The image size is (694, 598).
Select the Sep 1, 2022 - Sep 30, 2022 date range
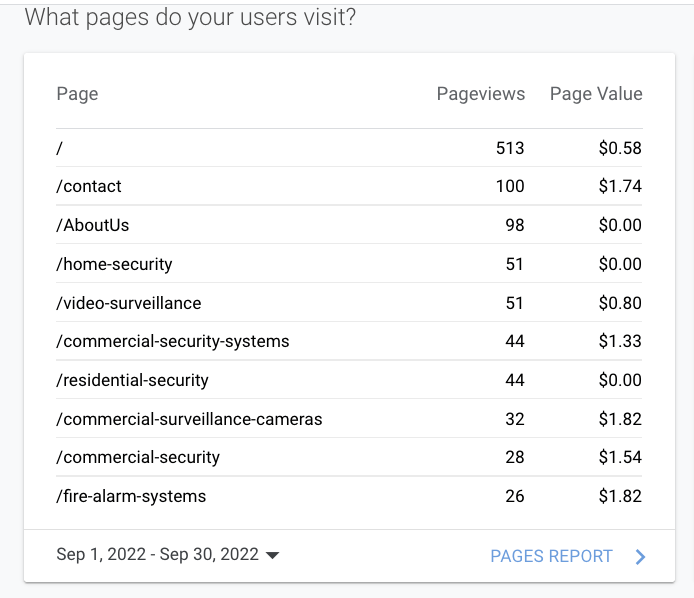click(157, 555)
